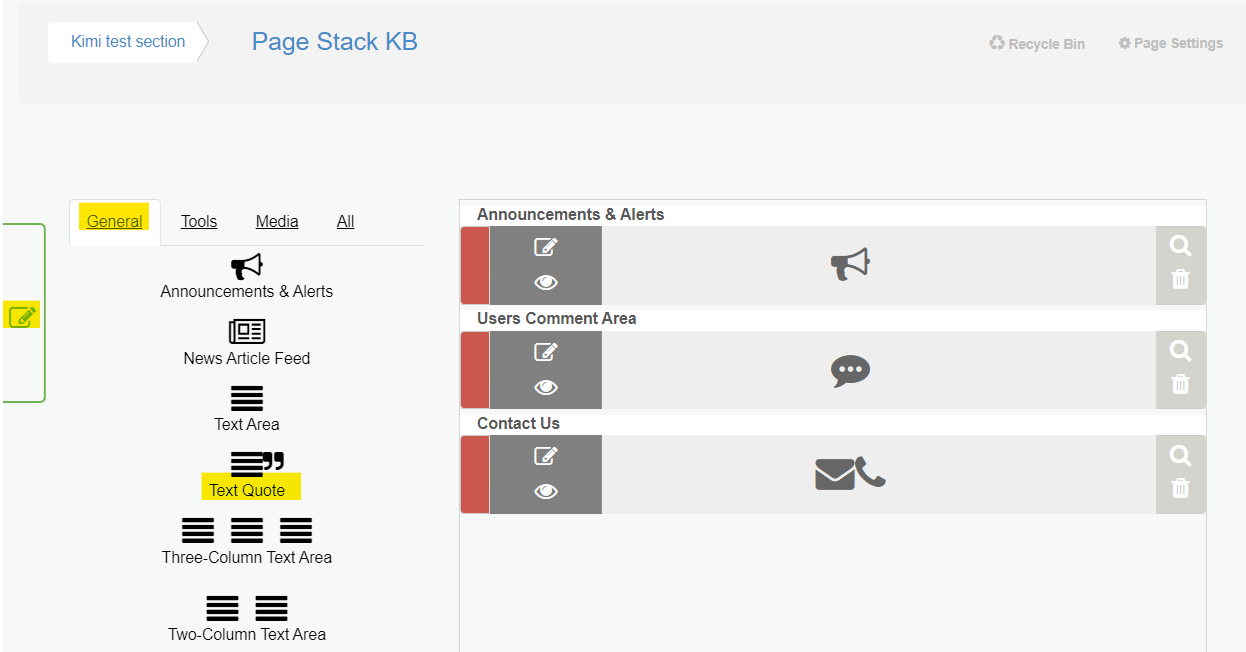Click the speech bubble icon in Users Comment row
1246x652 pixels.
[850, 371]
